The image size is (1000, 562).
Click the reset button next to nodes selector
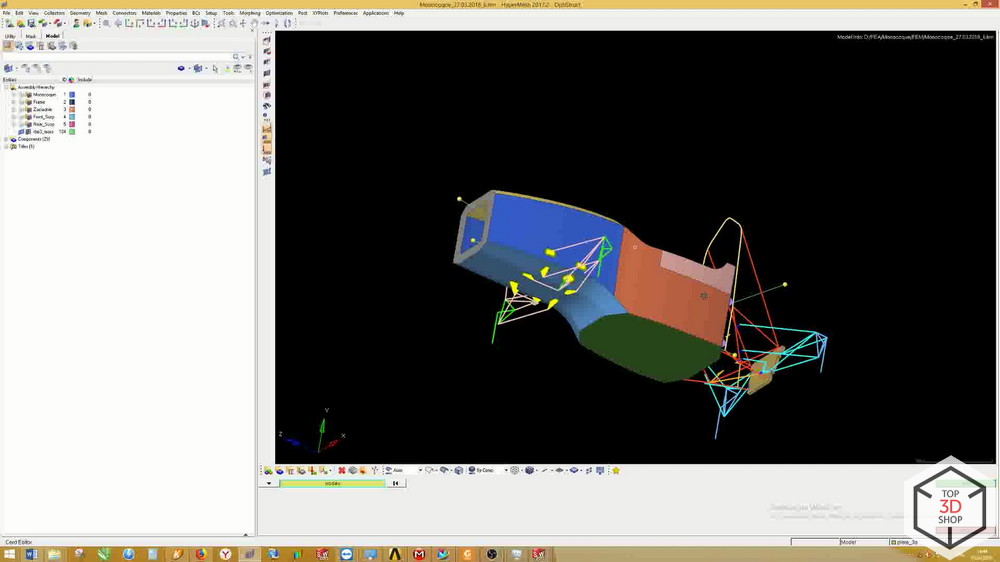395,483
